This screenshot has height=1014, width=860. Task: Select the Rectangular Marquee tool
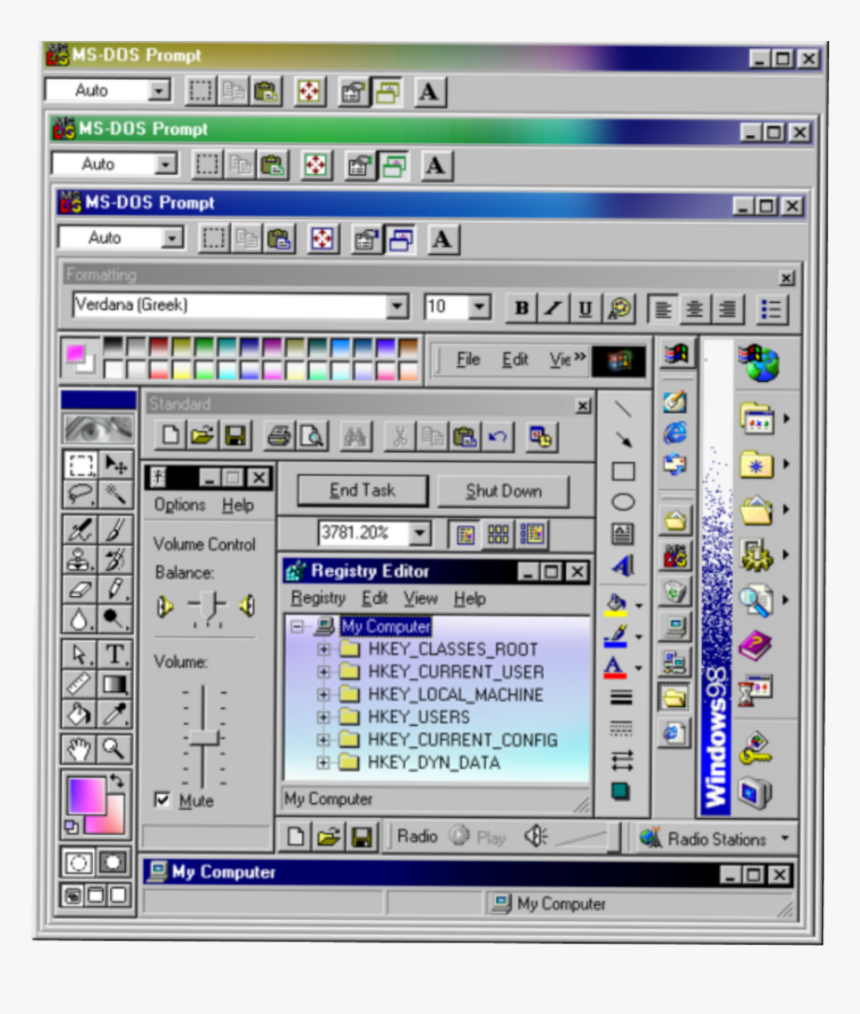tap(81, 464)
